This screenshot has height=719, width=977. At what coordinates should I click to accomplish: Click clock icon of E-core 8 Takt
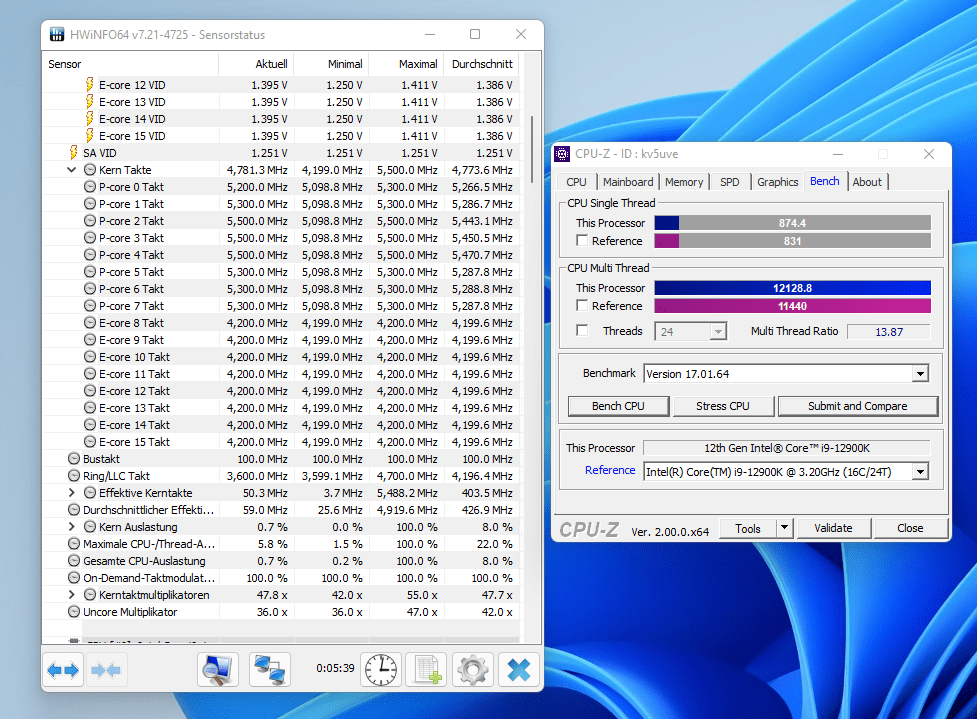click(90, 323)
